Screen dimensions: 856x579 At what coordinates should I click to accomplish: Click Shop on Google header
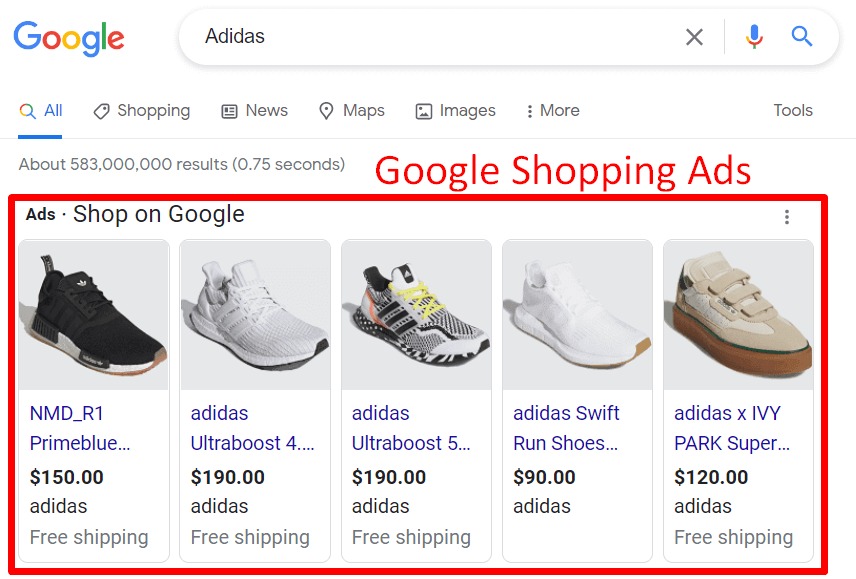coord(159,214)
